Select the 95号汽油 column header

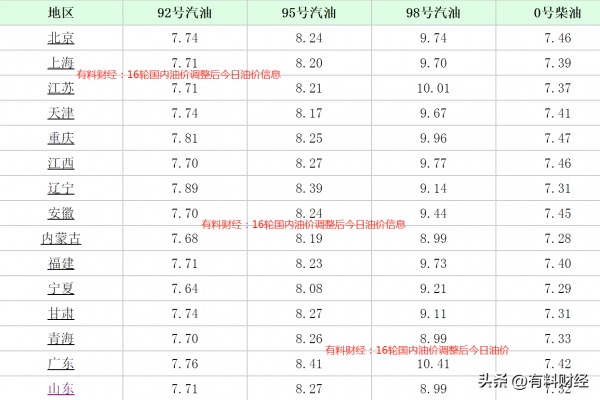click(309, 12)
